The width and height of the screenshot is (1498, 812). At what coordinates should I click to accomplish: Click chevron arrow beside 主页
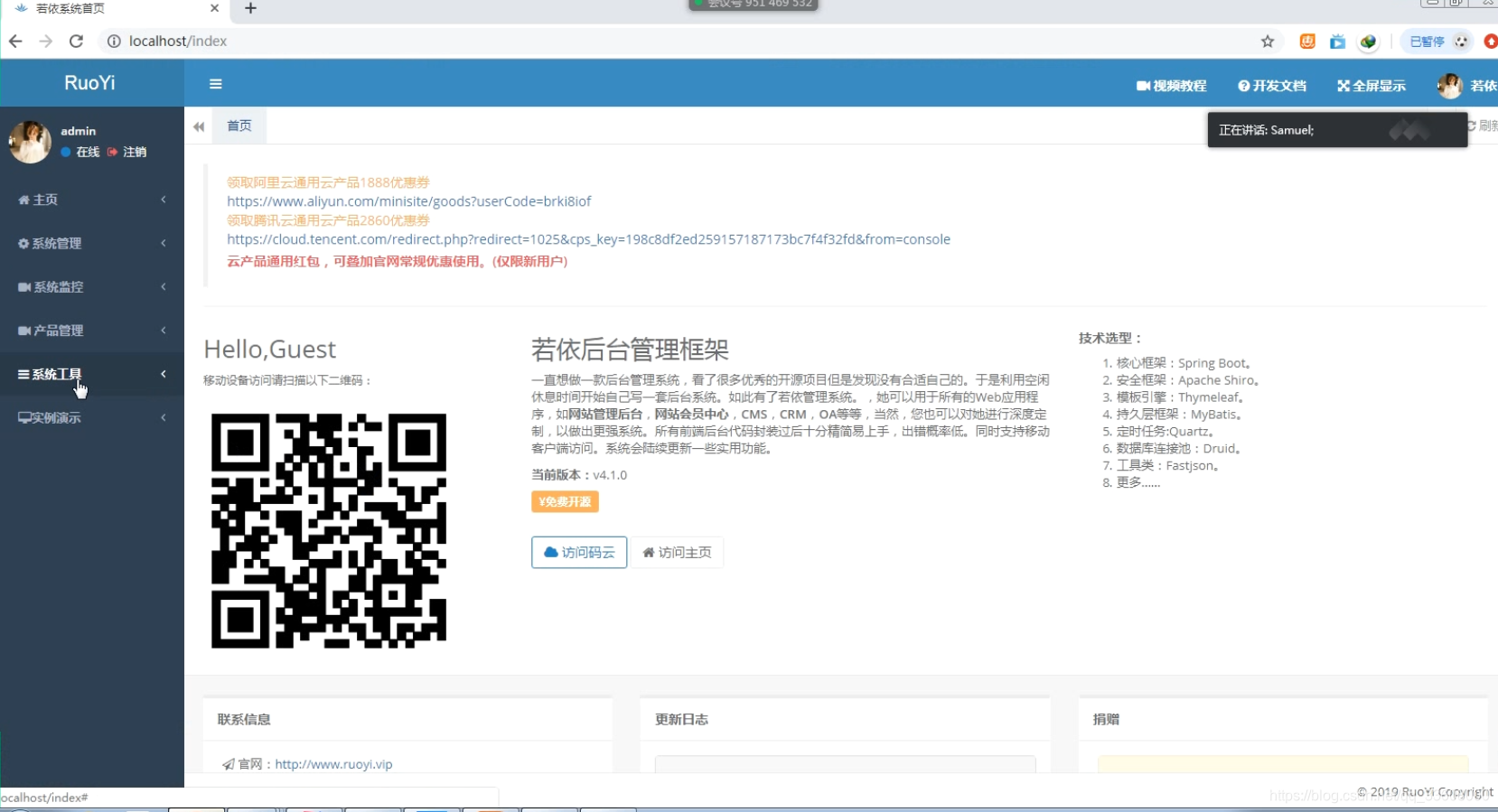[164, 200]
